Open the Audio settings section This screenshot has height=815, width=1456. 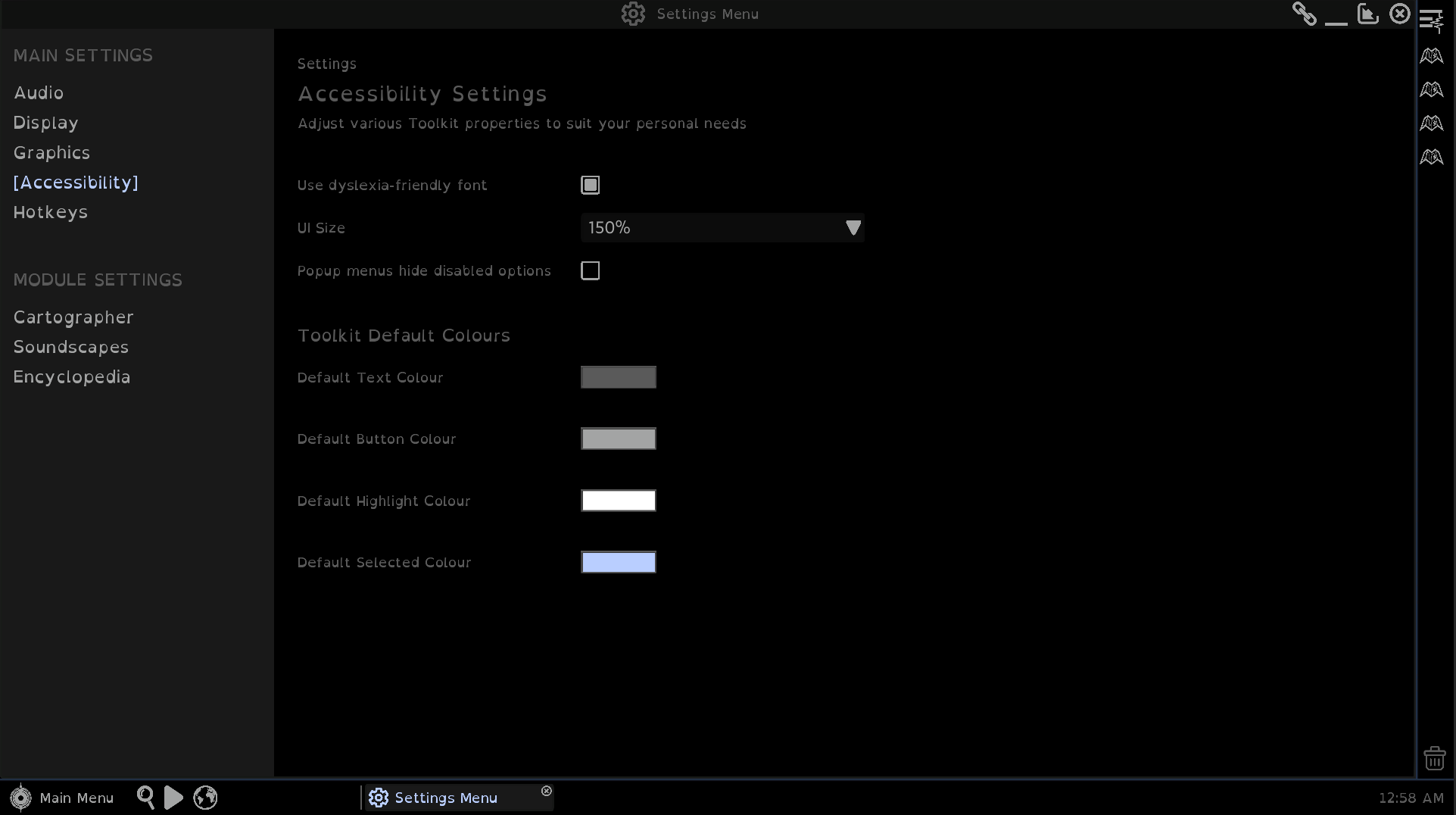click(39, 92)
